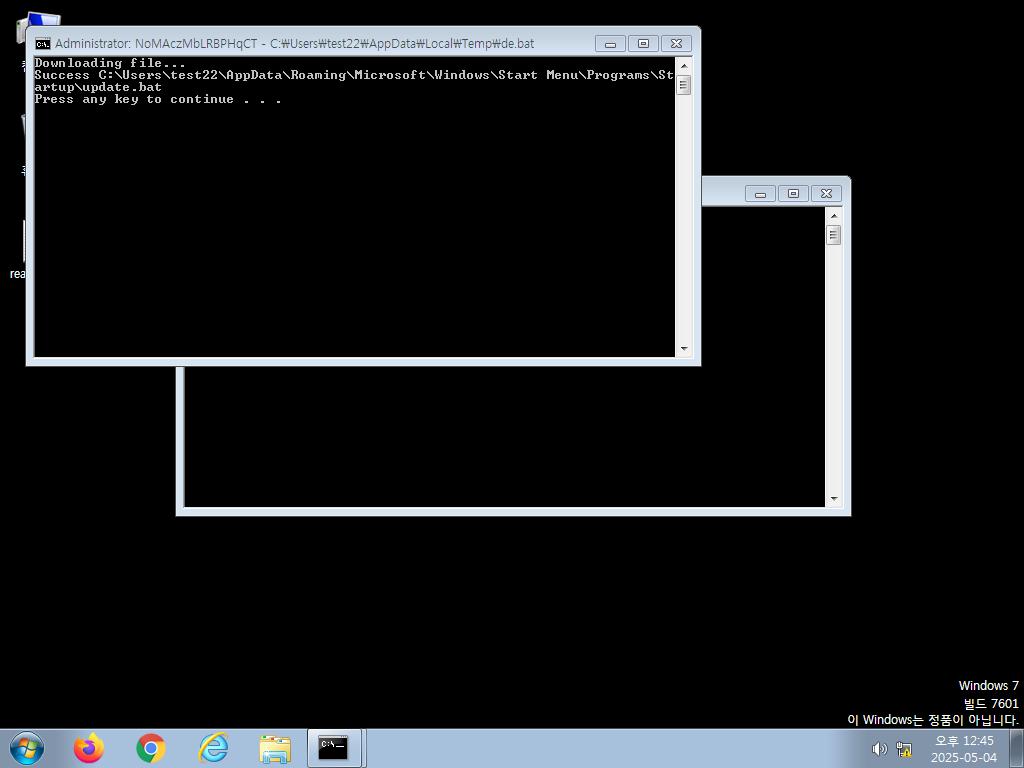Maximize the background console window
The height and width of the screenshot is (768, 1024).
click(793, 193)
